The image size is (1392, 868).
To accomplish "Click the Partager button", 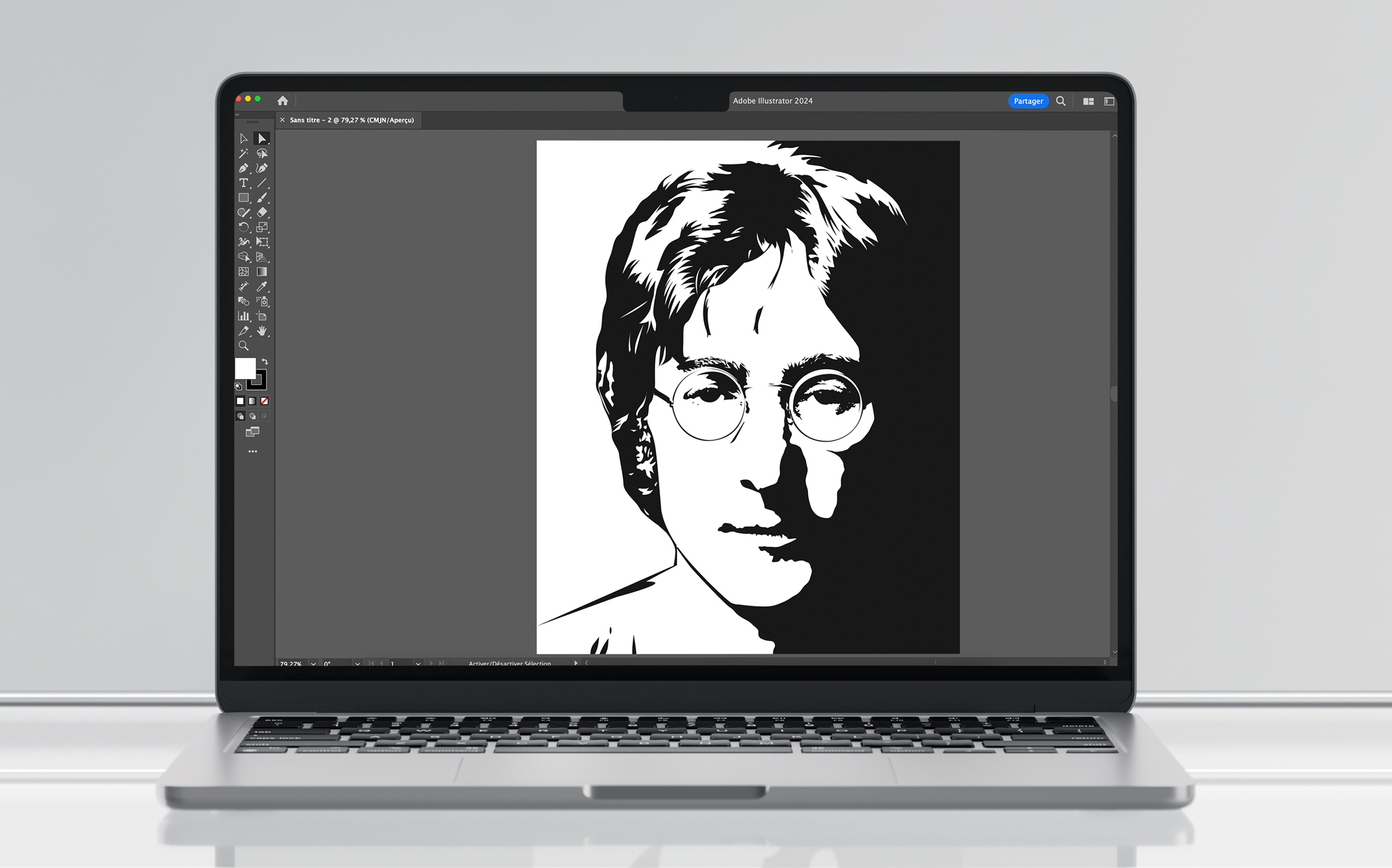I will pyautogui.click(x=1028, y=101).
